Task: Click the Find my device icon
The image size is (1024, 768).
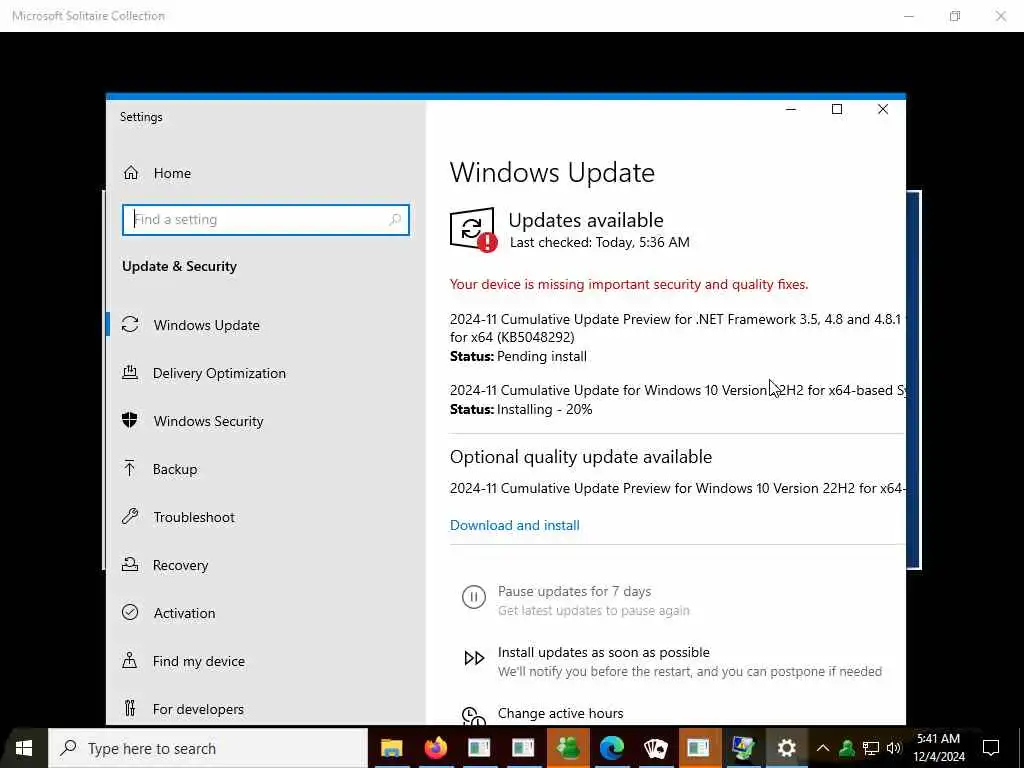Action: (130, 660)
